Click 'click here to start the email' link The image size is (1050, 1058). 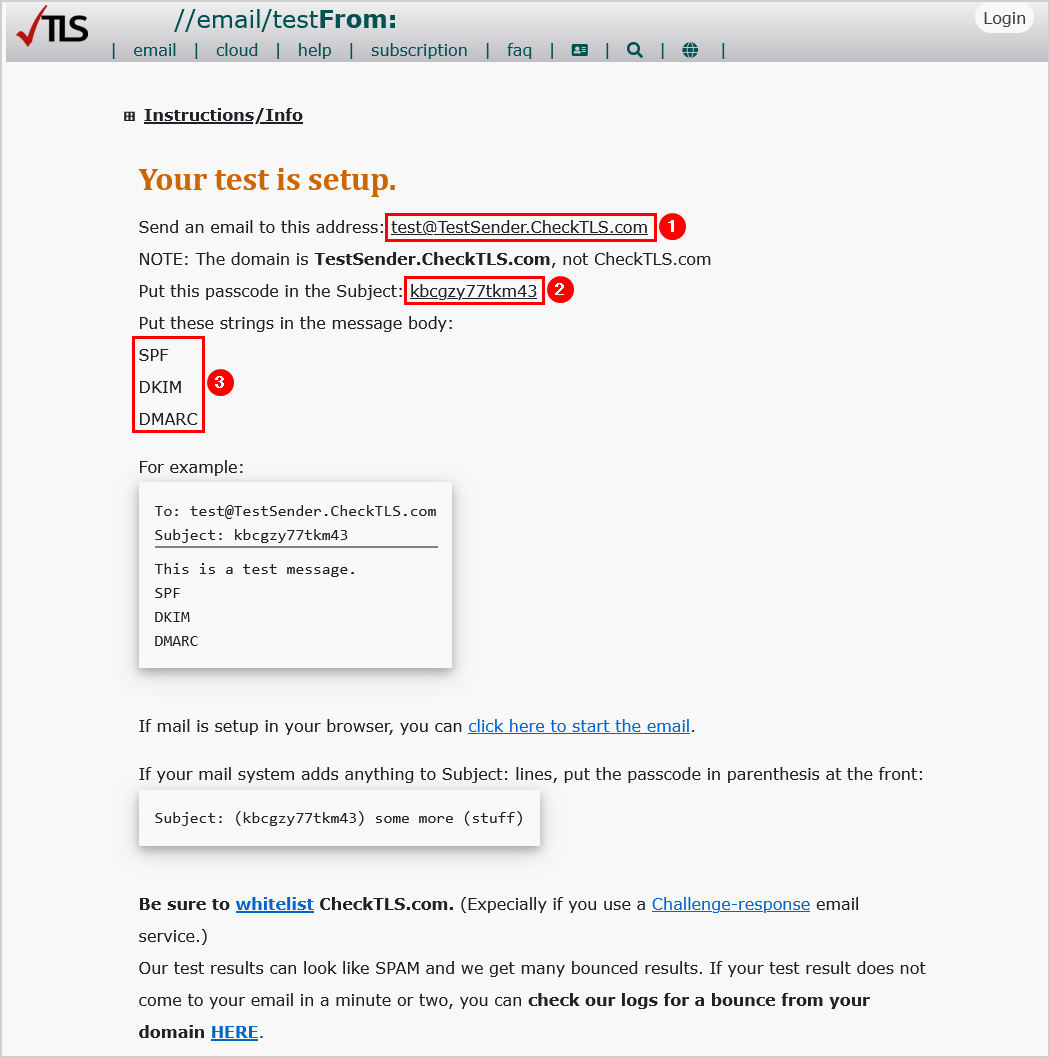click(x=579, y=726)
